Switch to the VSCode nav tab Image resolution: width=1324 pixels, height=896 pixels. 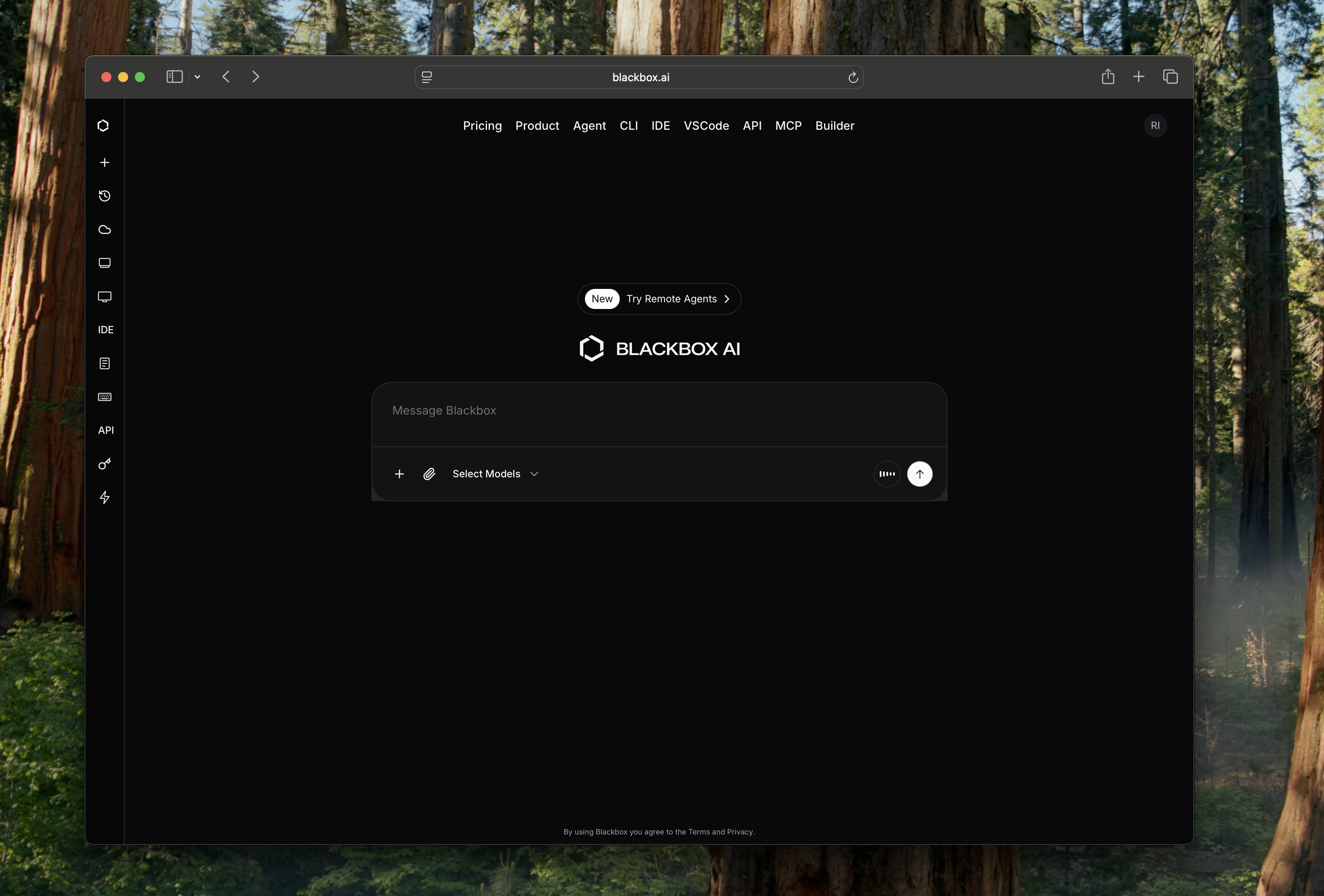tap(706, 126)
